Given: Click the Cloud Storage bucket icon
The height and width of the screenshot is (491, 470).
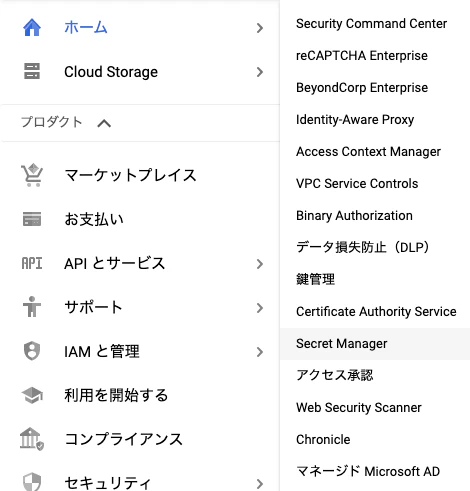Looking at the screenshot, I should 32,71.
